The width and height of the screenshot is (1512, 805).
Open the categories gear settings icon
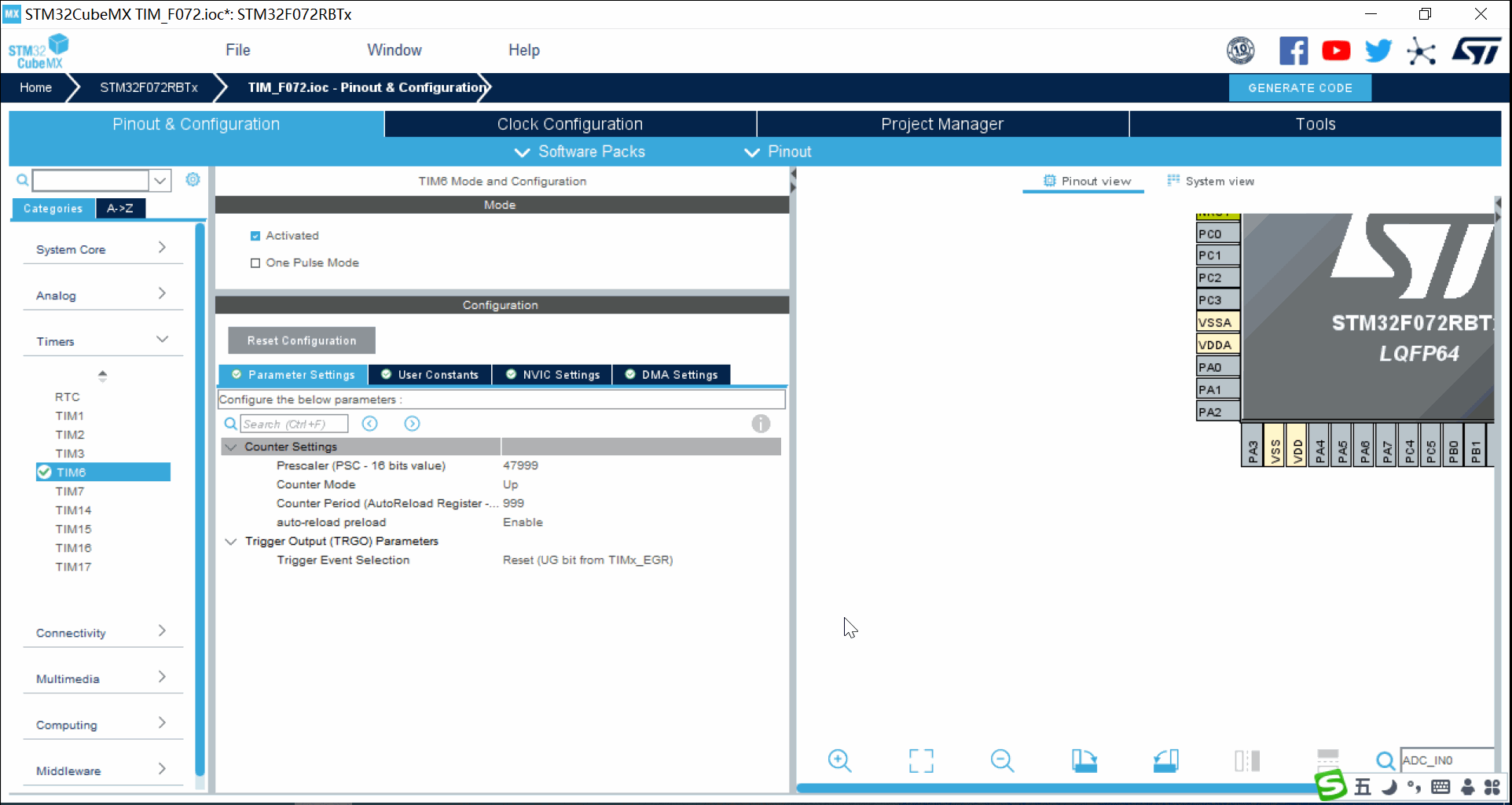click(193, 179)
